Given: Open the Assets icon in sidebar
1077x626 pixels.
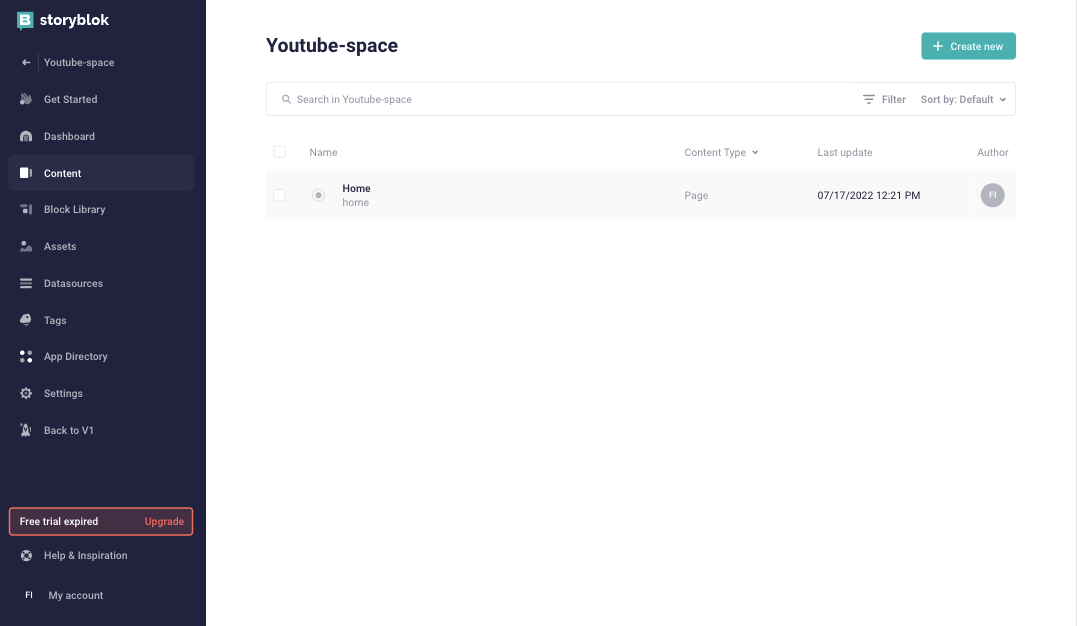Looking at the screenshot, I should (26, 246).
